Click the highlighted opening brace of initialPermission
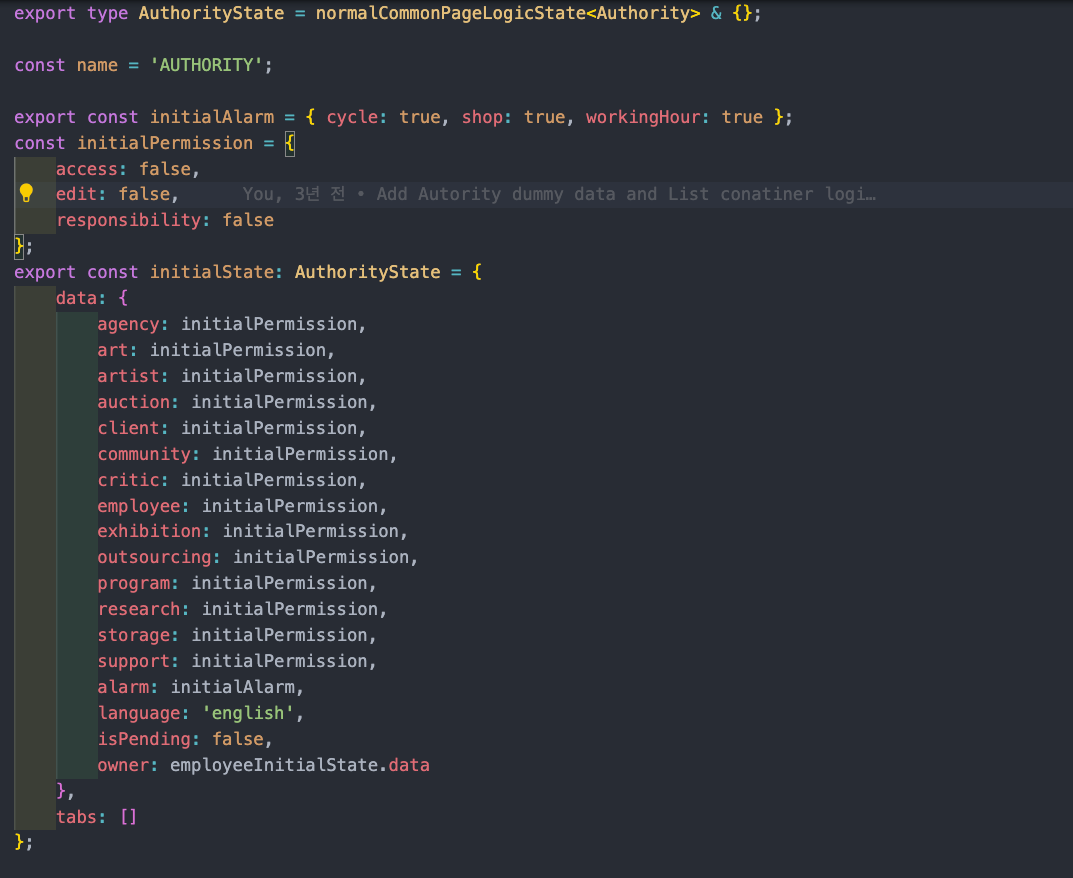Image resolution: width=1073 pixels, height=878 pixels. click(x=290, y=143)
